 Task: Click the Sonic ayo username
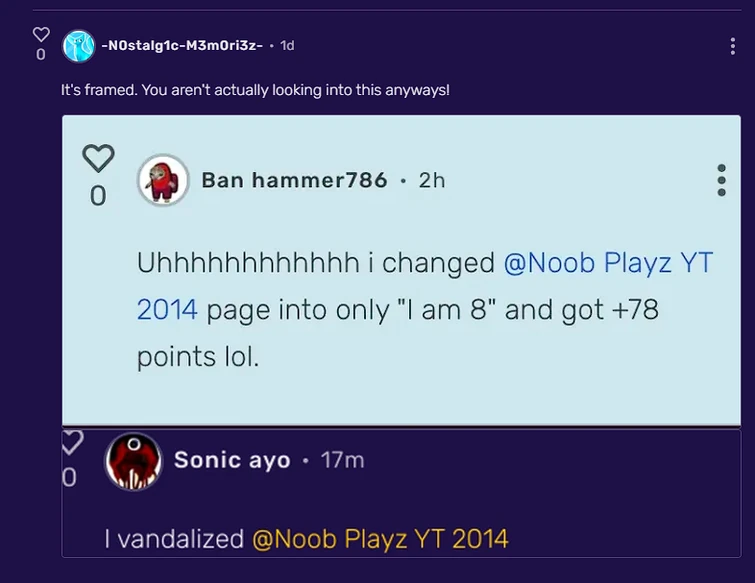(232, 460)
